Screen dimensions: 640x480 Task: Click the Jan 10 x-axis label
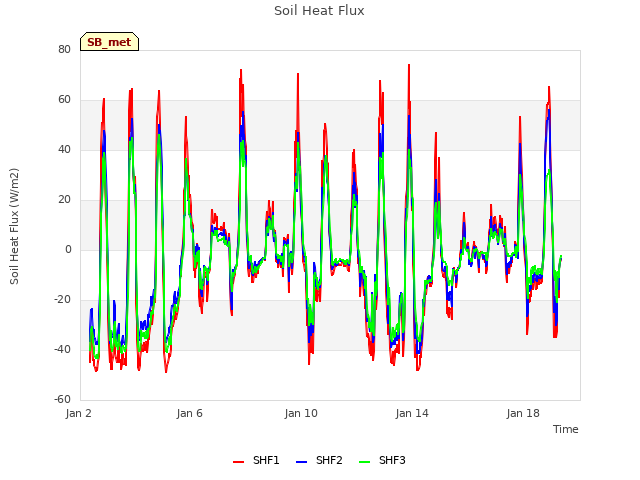[x=301, y=413]
